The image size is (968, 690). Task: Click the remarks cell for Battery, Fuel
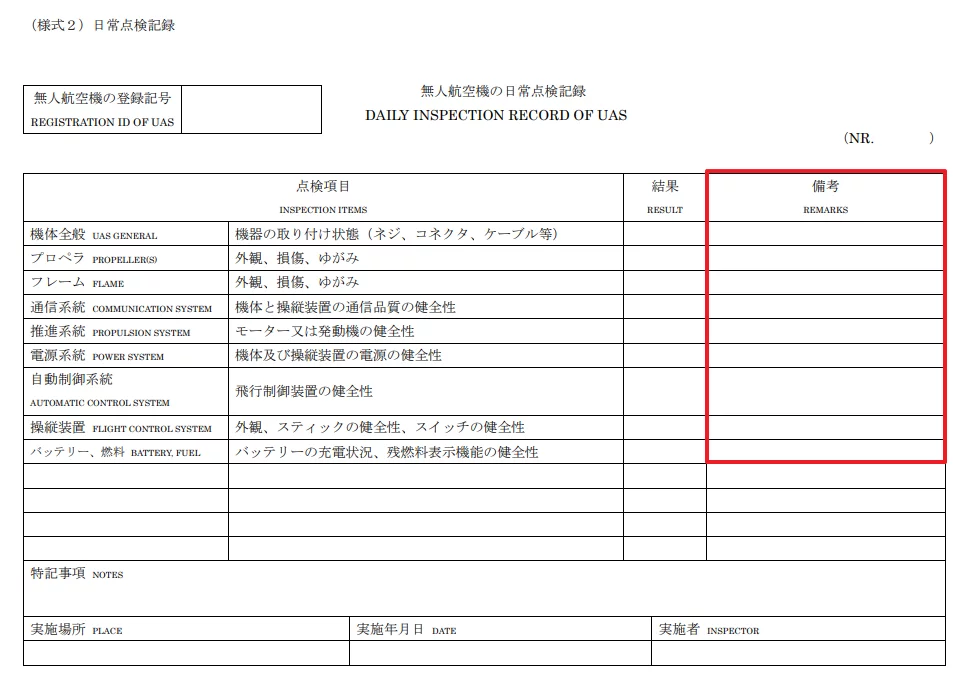point(825,452)
